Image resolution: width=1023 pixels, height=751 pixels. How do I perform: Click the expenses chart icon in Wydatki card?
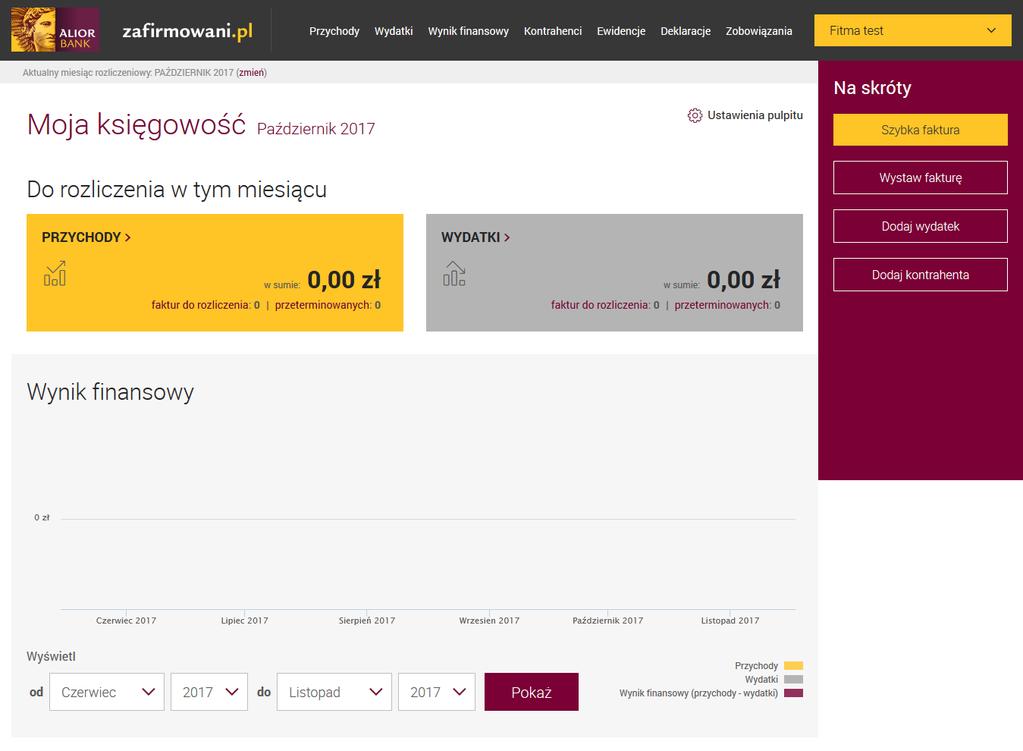454,273
